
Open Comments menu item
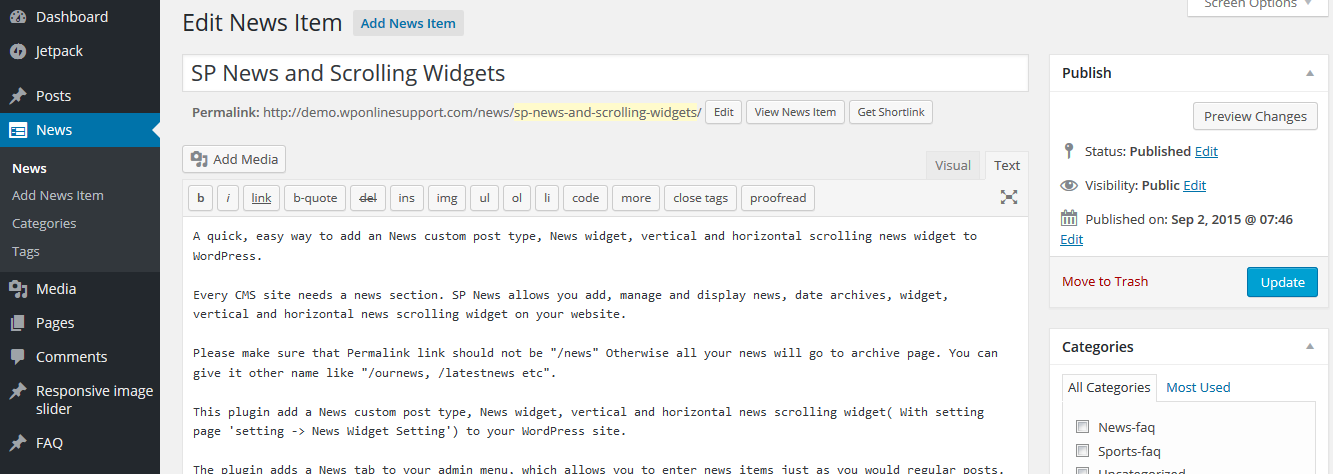click(80, 357)
